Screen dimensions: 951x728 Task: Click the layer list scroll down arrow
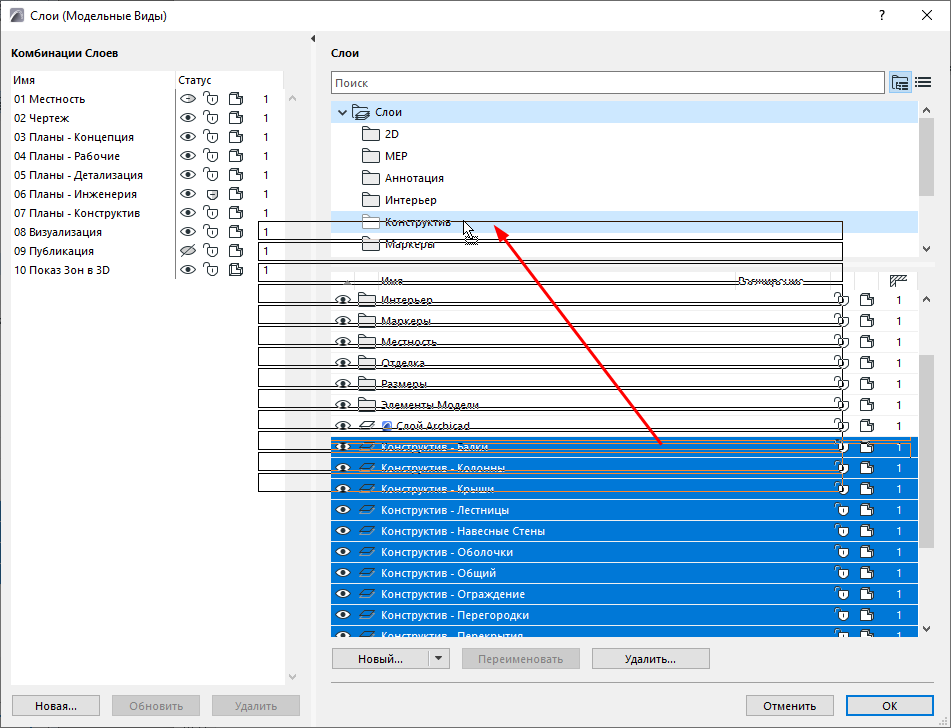(x=926, y=629)
